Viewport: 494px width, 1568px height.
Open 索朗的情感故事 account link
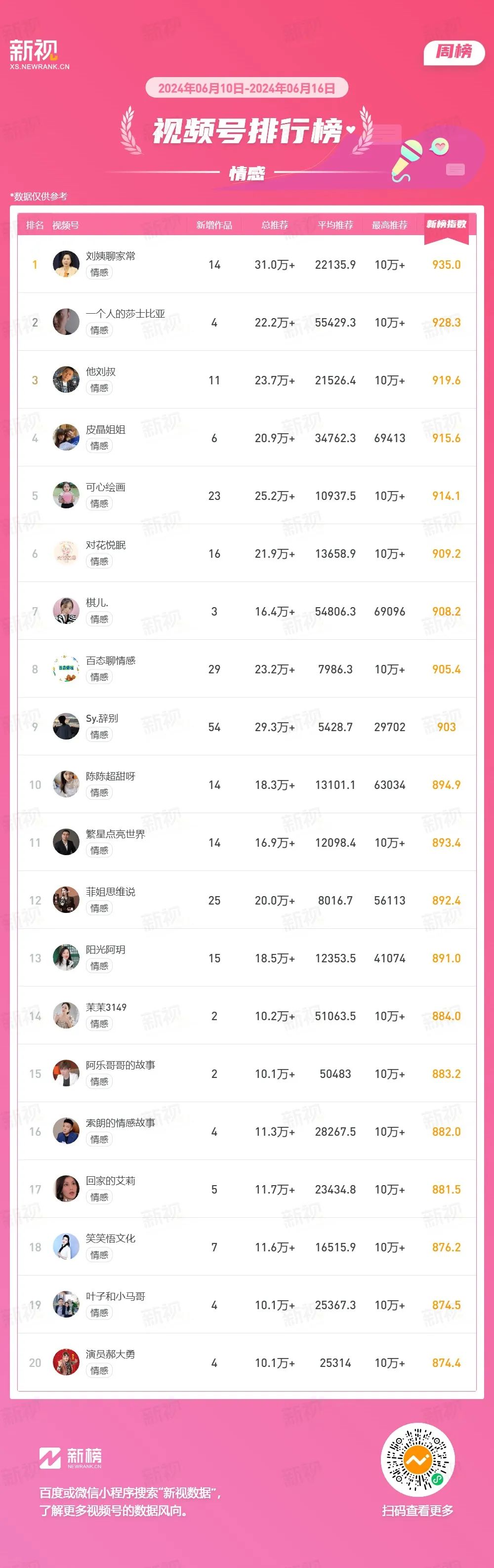(x=121, y=1123)
